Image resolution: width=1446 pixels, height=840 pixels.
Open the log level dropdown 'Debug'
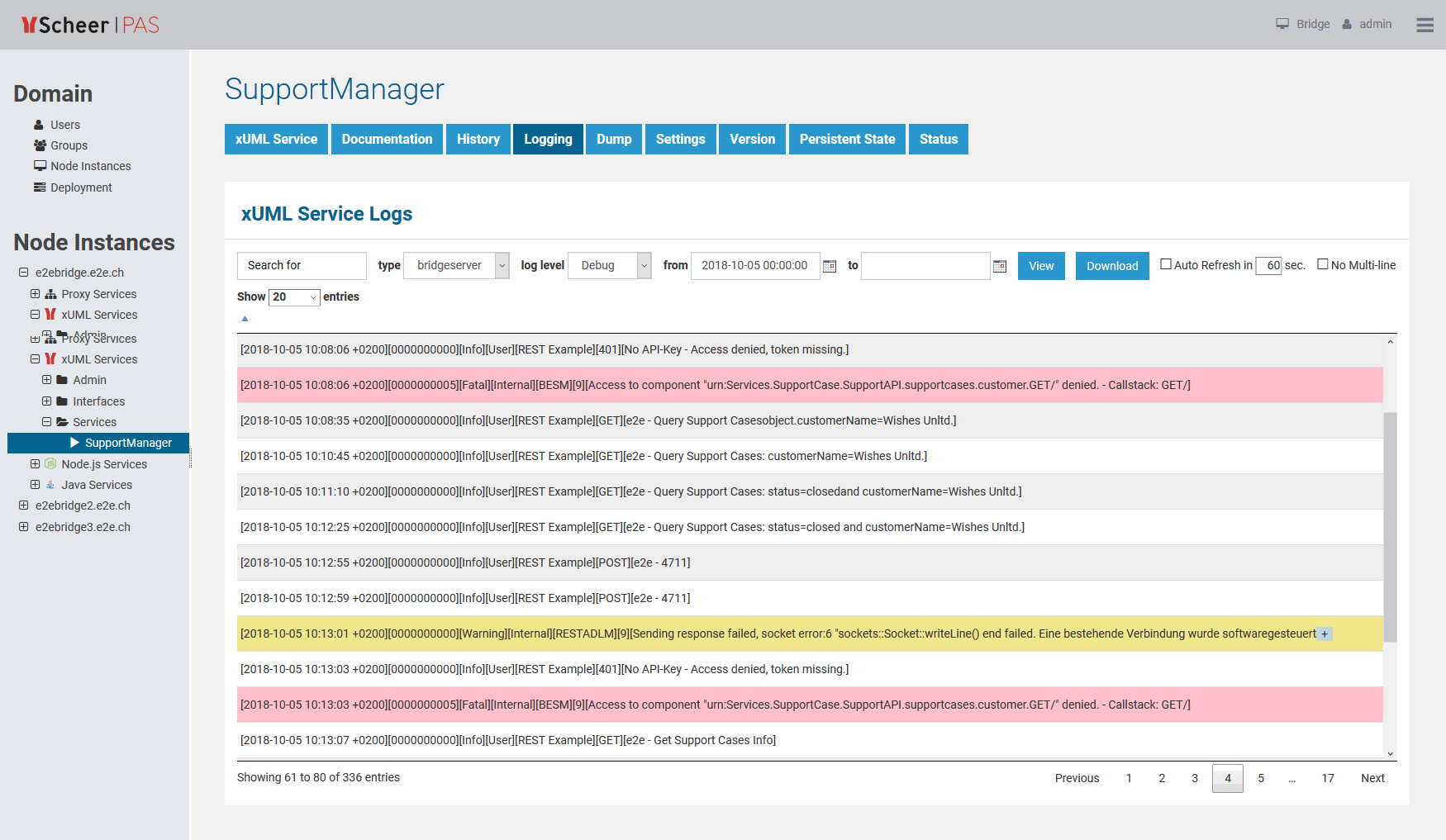609,265
